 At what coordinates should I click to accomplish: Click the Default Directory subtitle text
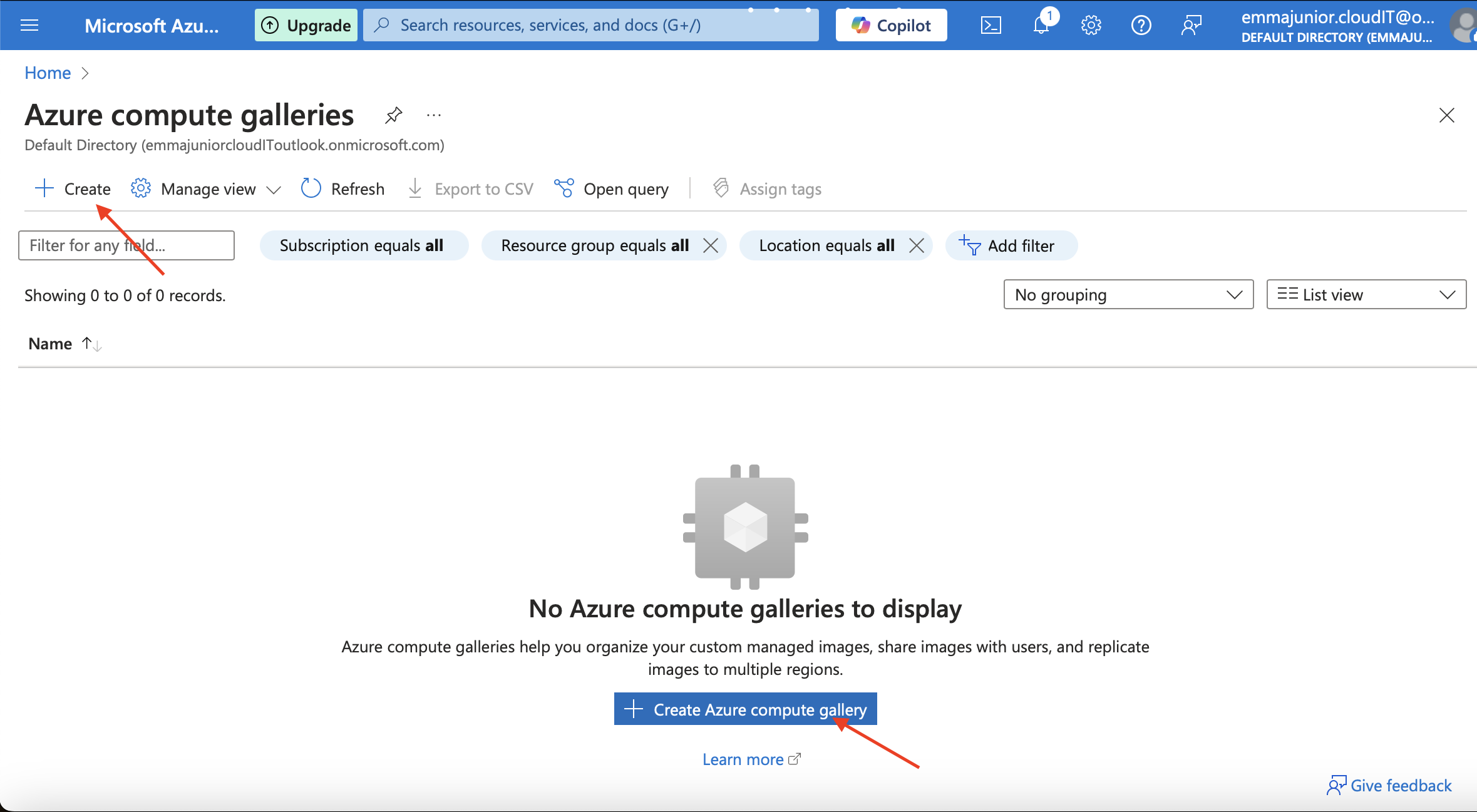click(234, 145)
